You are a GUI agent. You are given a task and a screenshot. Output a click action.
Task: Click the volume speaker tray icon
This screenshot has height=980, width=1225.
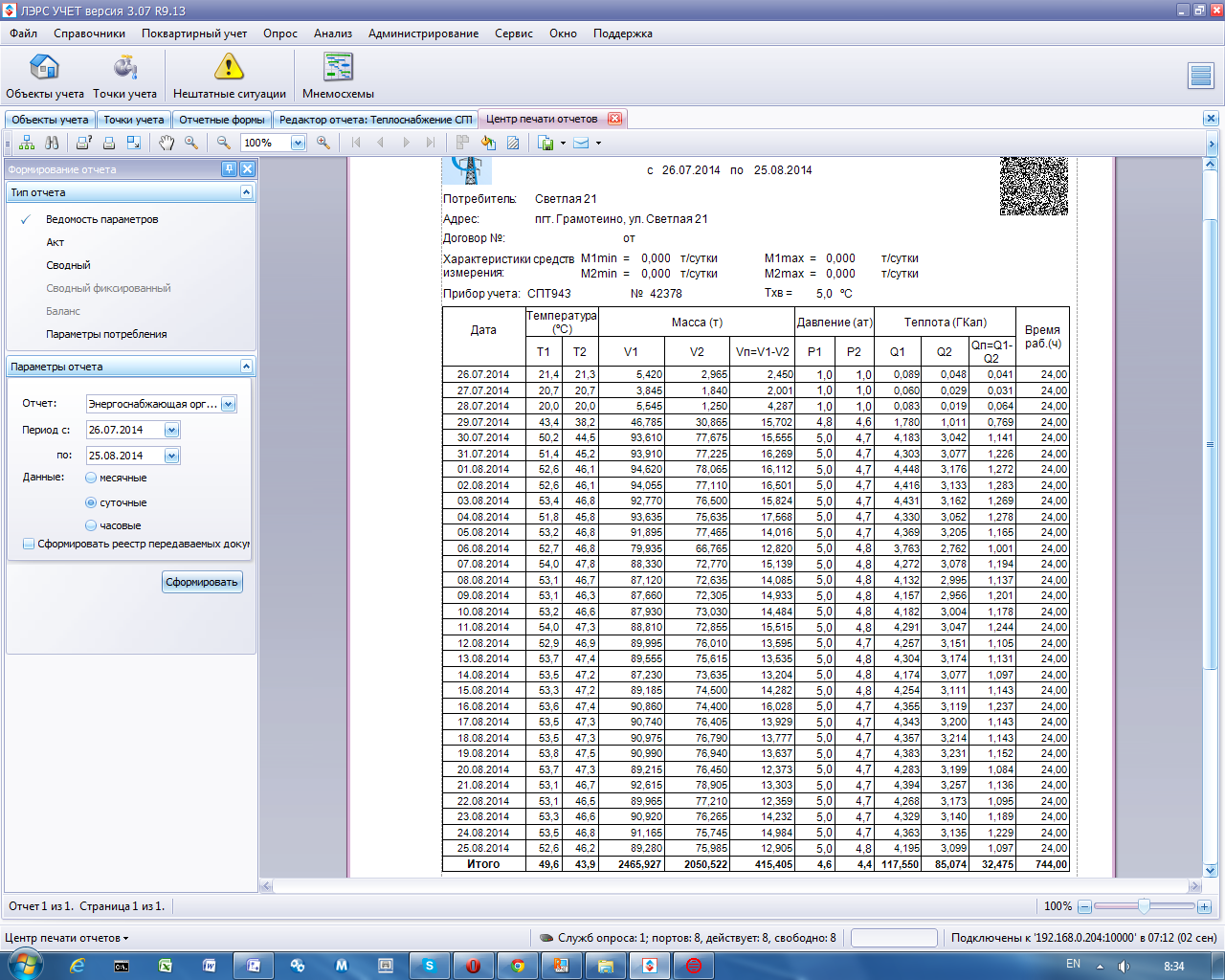[1124, 966]
